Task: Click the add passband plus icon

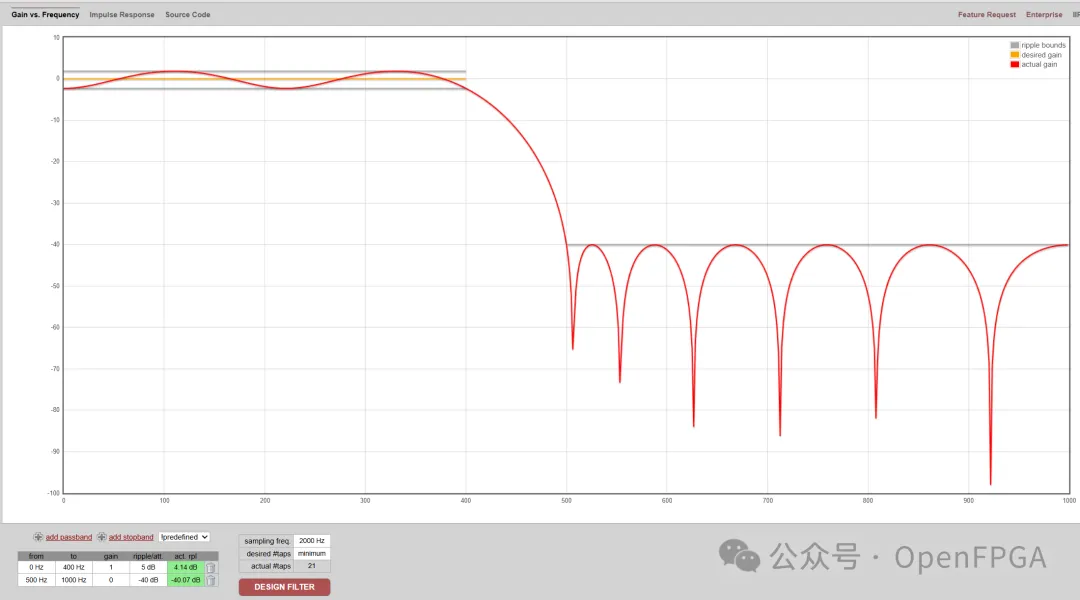Action: point(38,537)
